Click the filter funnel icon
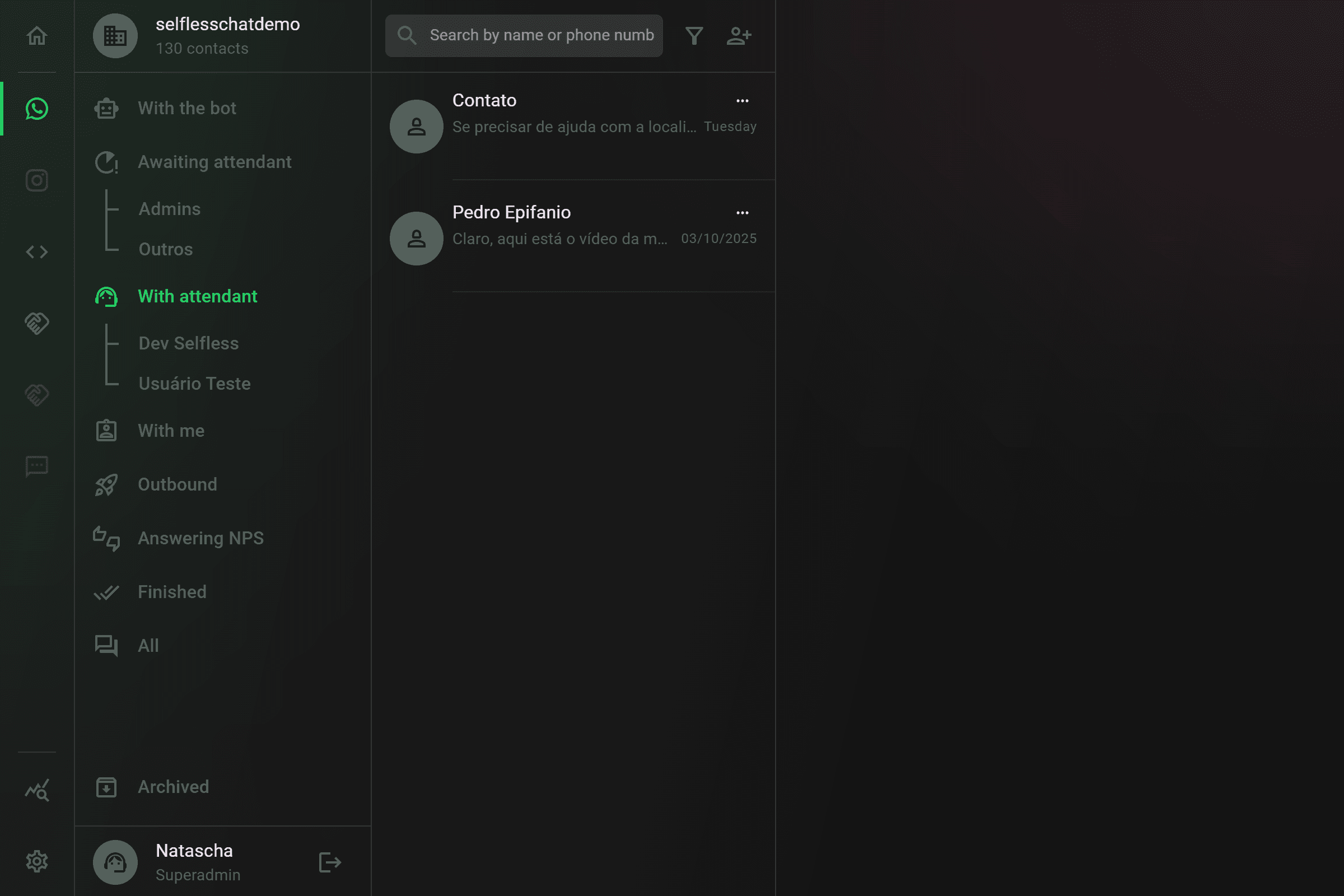1344x896 pixels. (694, 36)
